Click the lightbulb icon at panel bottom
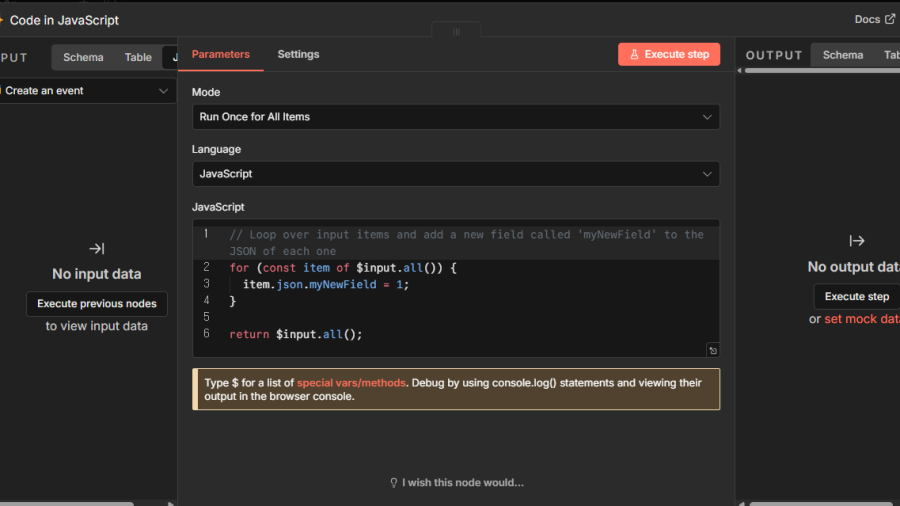Image resolution: width=900 pixels, height=506 pixels. [394, 483]
